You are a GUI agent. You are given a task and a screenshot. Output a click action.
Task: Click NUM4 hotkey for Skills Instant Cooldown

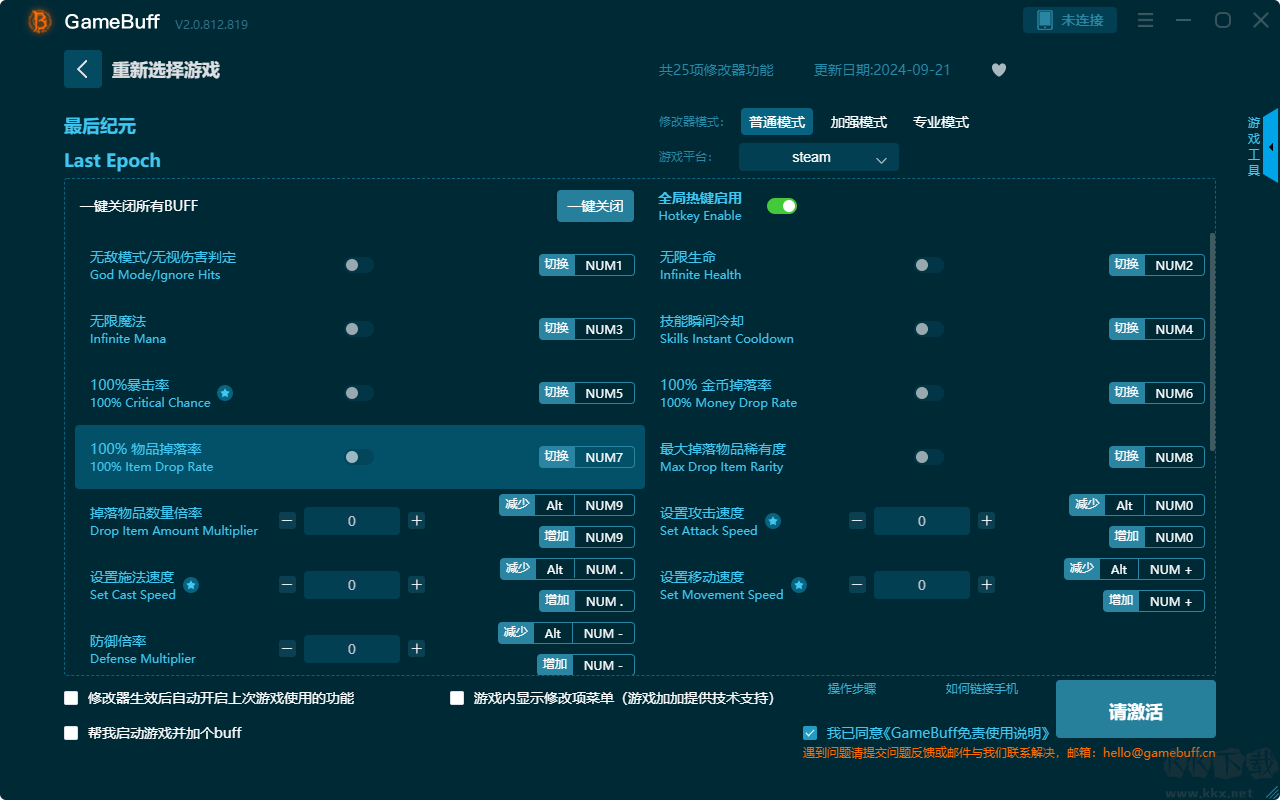click(1174, 329)
